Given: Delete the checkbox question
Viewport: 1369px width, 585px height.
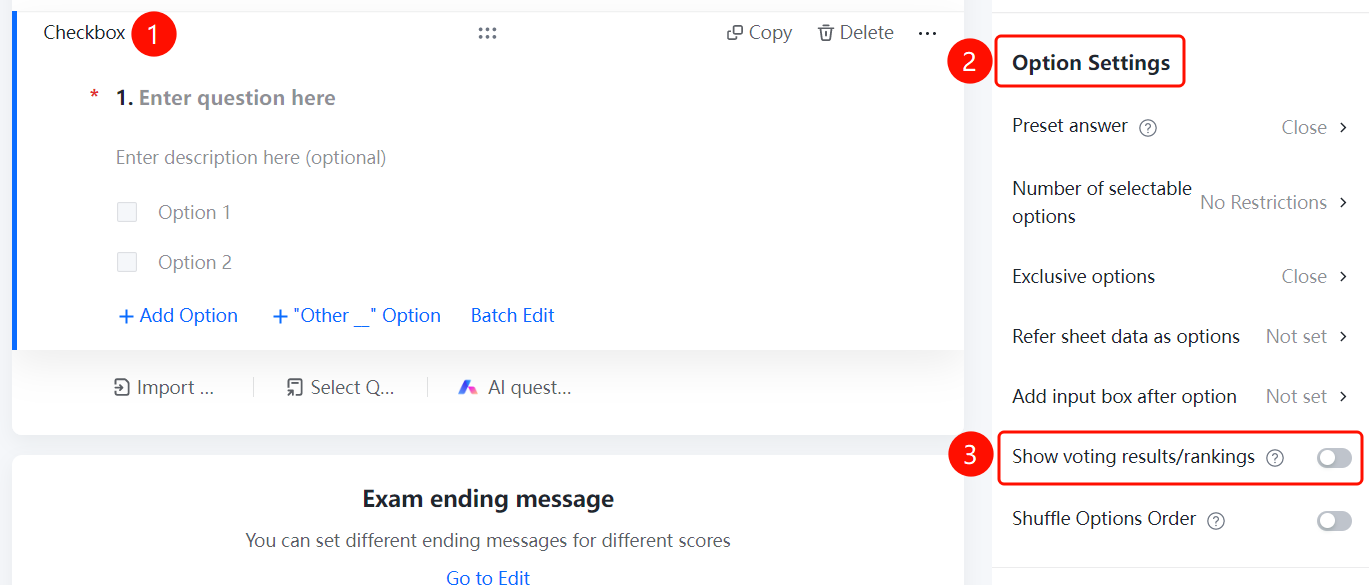Looking at the screenshot, I should 855,33.
